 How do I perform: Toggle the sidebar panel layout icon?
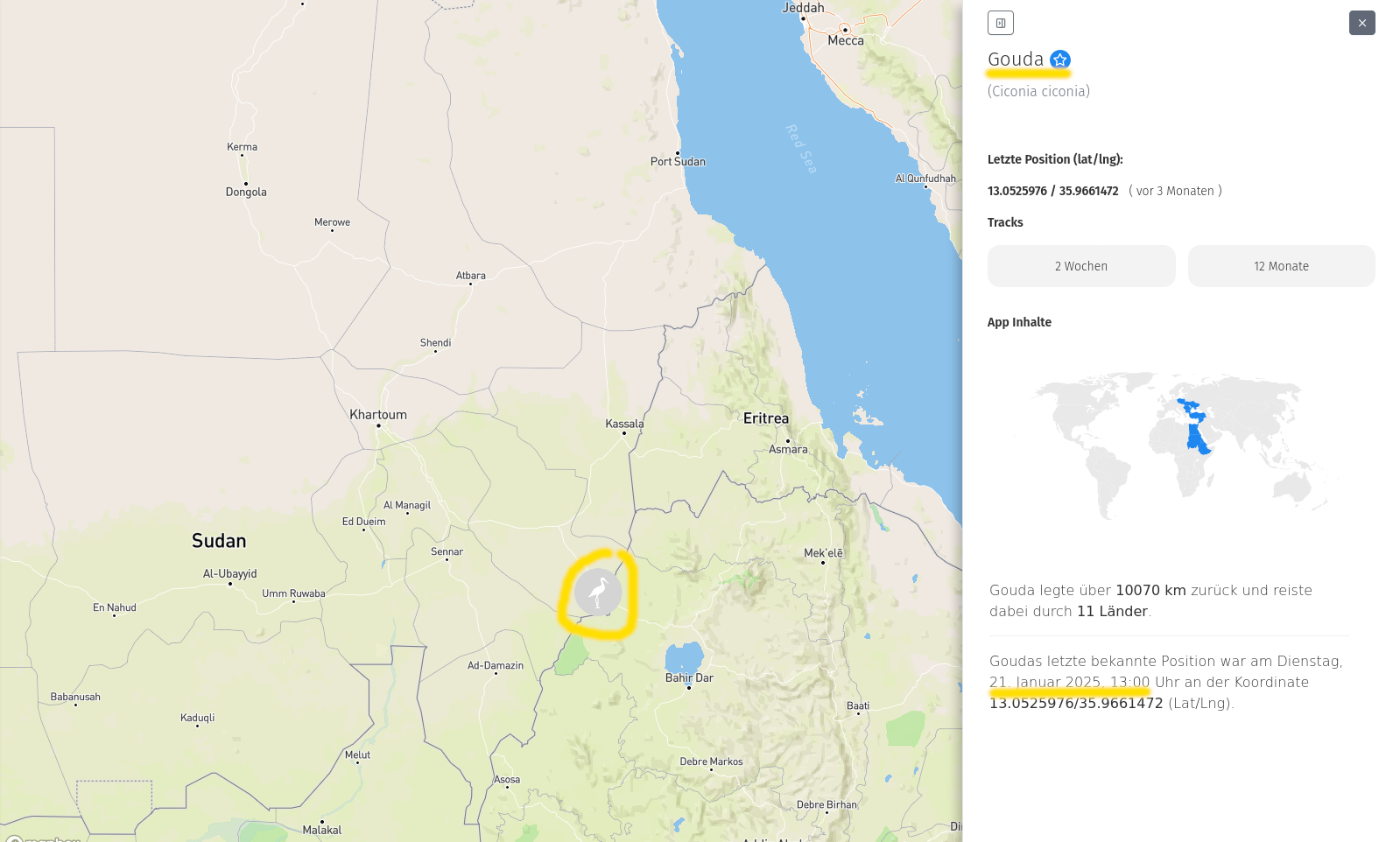coord(1000,23)
